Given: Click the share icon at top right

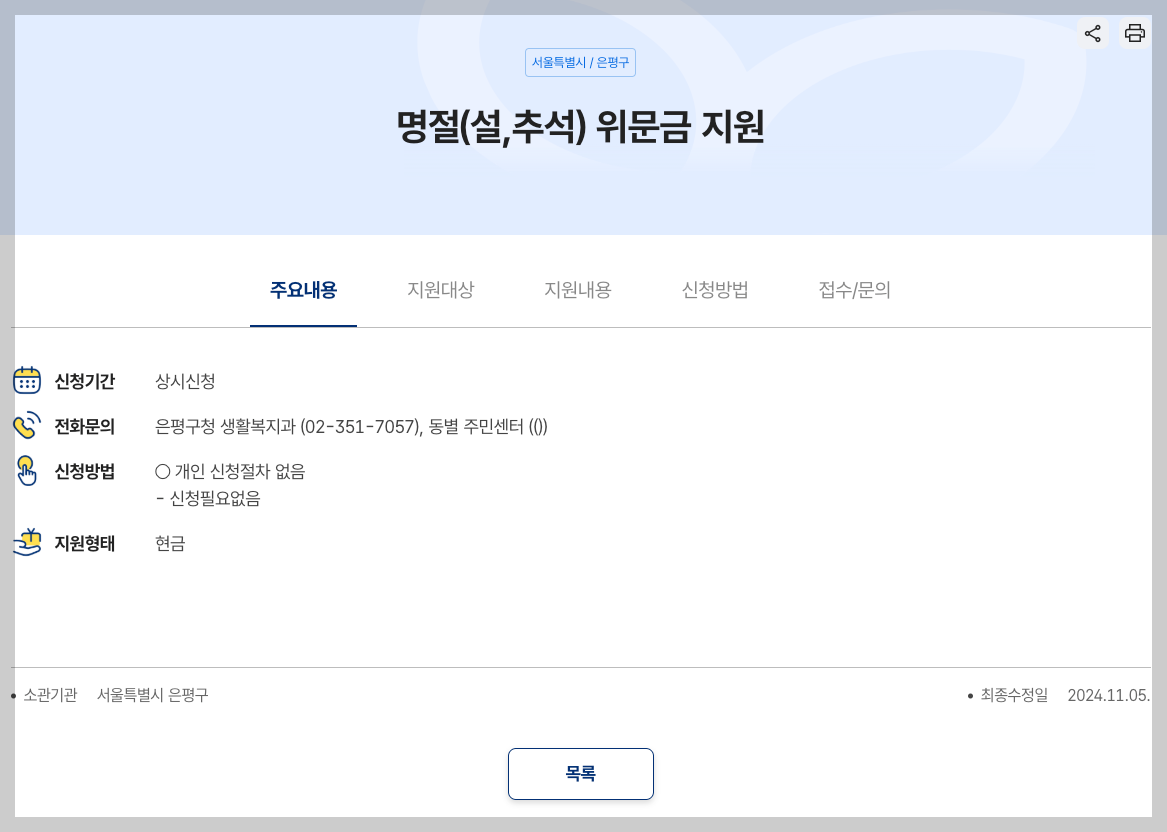Looking at the screenshot, I should [1093, 33].
